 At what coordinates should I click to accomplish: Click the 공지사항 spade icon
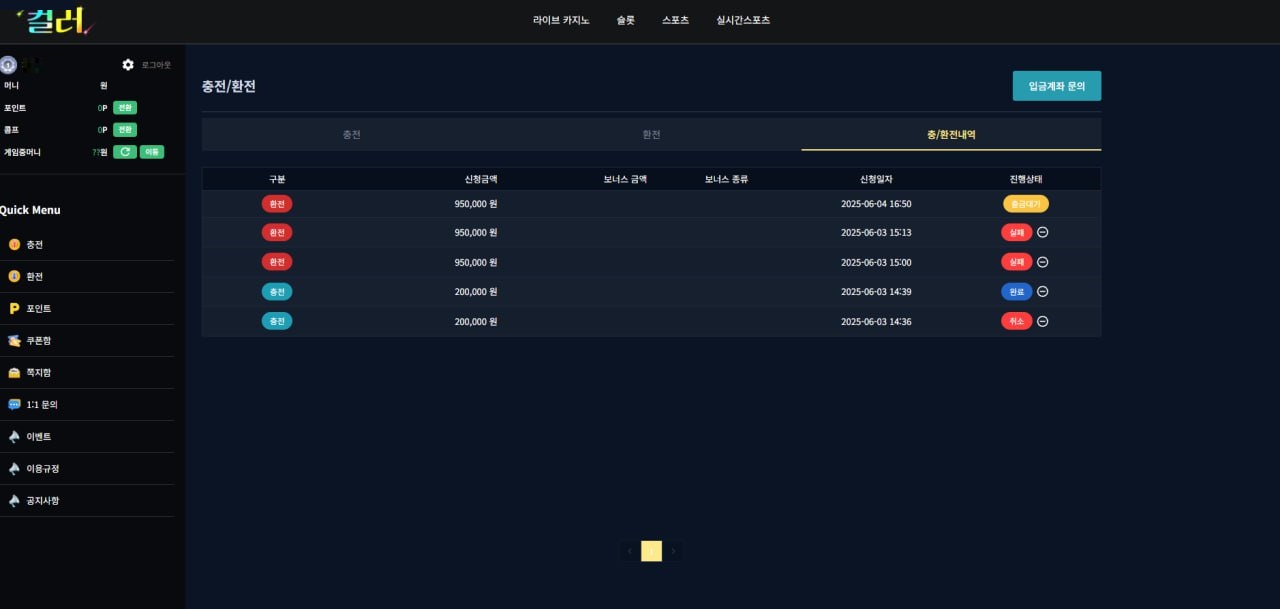click(x=14, y=500)
